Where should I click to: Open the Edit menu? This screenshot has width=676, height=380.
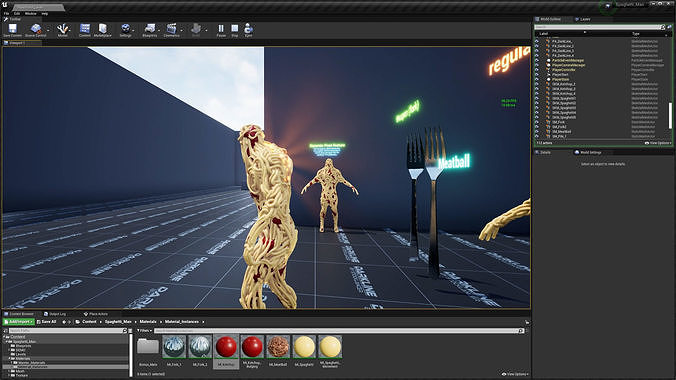tap(16, 13)
